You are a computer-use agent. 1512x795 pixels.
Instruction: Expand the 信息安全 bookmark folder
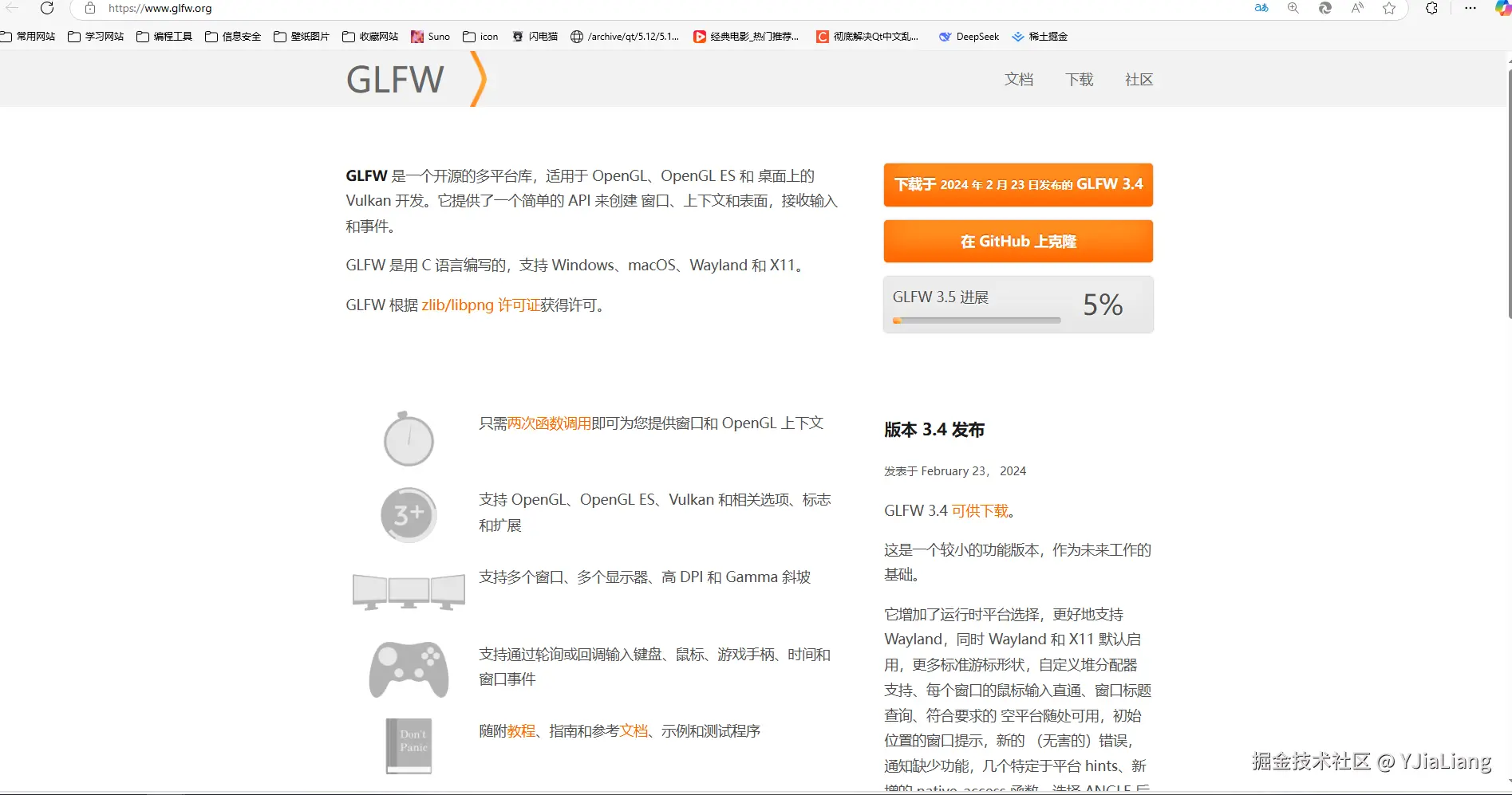(233, 37)
